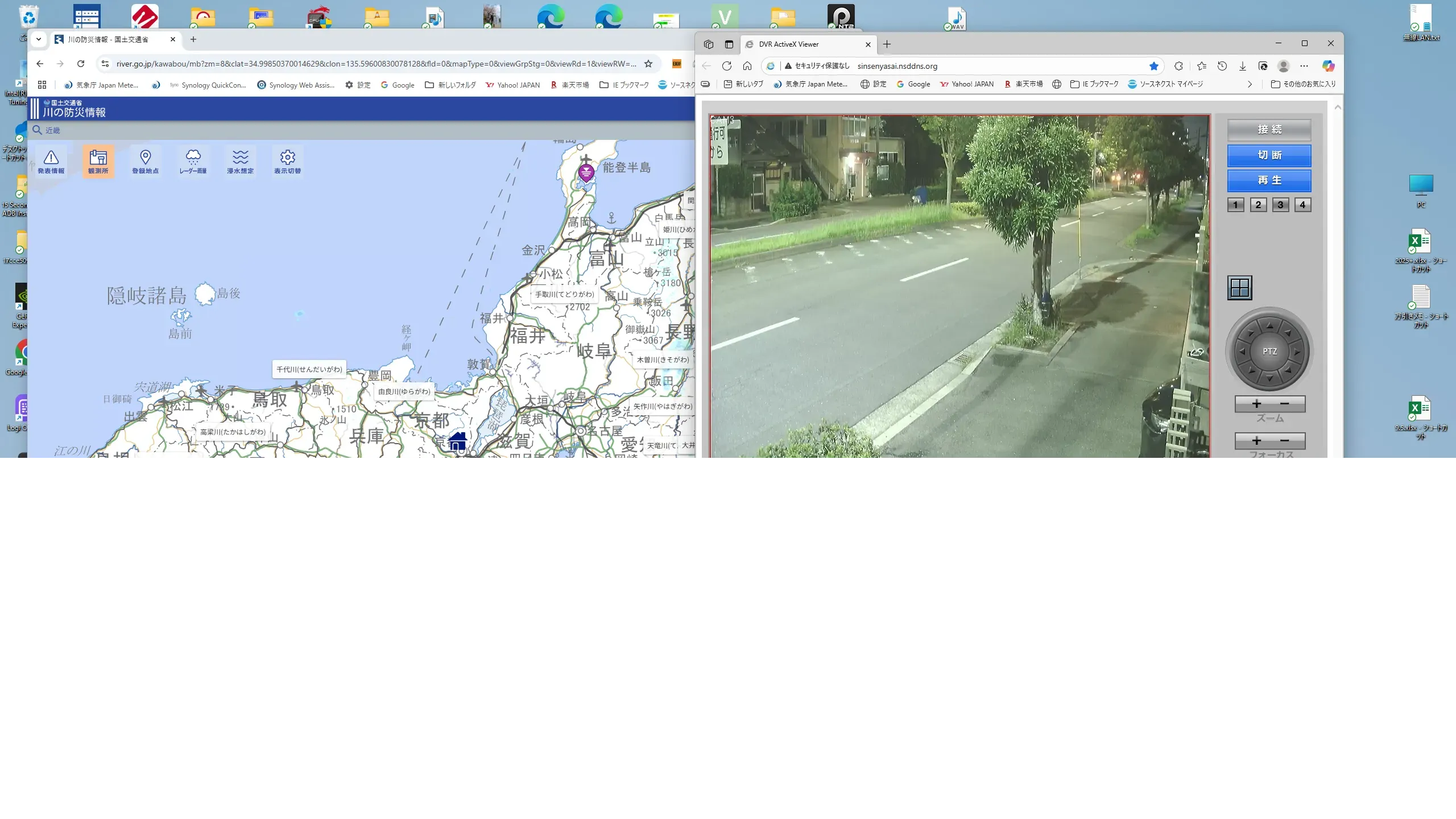Expand hidden bookmarks chevron in Edge
Image resolution: width=1456 pixels, height=819 pixels.
[1250, 84]
